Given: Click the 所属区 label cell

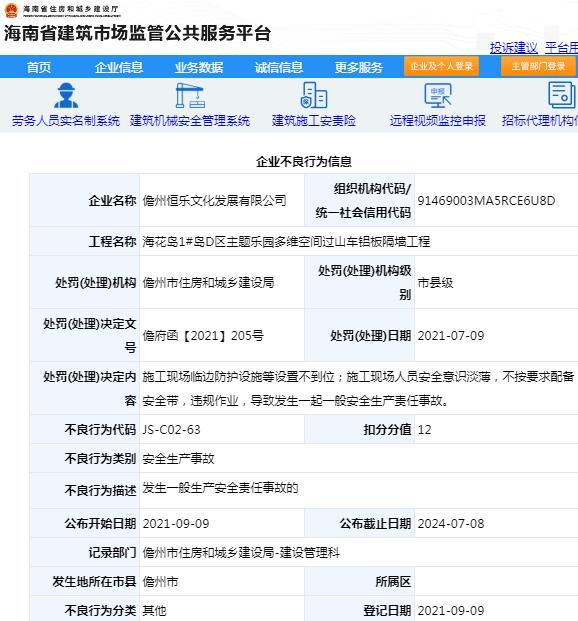Looking at the screenshot, I should (x=360, y=582).
